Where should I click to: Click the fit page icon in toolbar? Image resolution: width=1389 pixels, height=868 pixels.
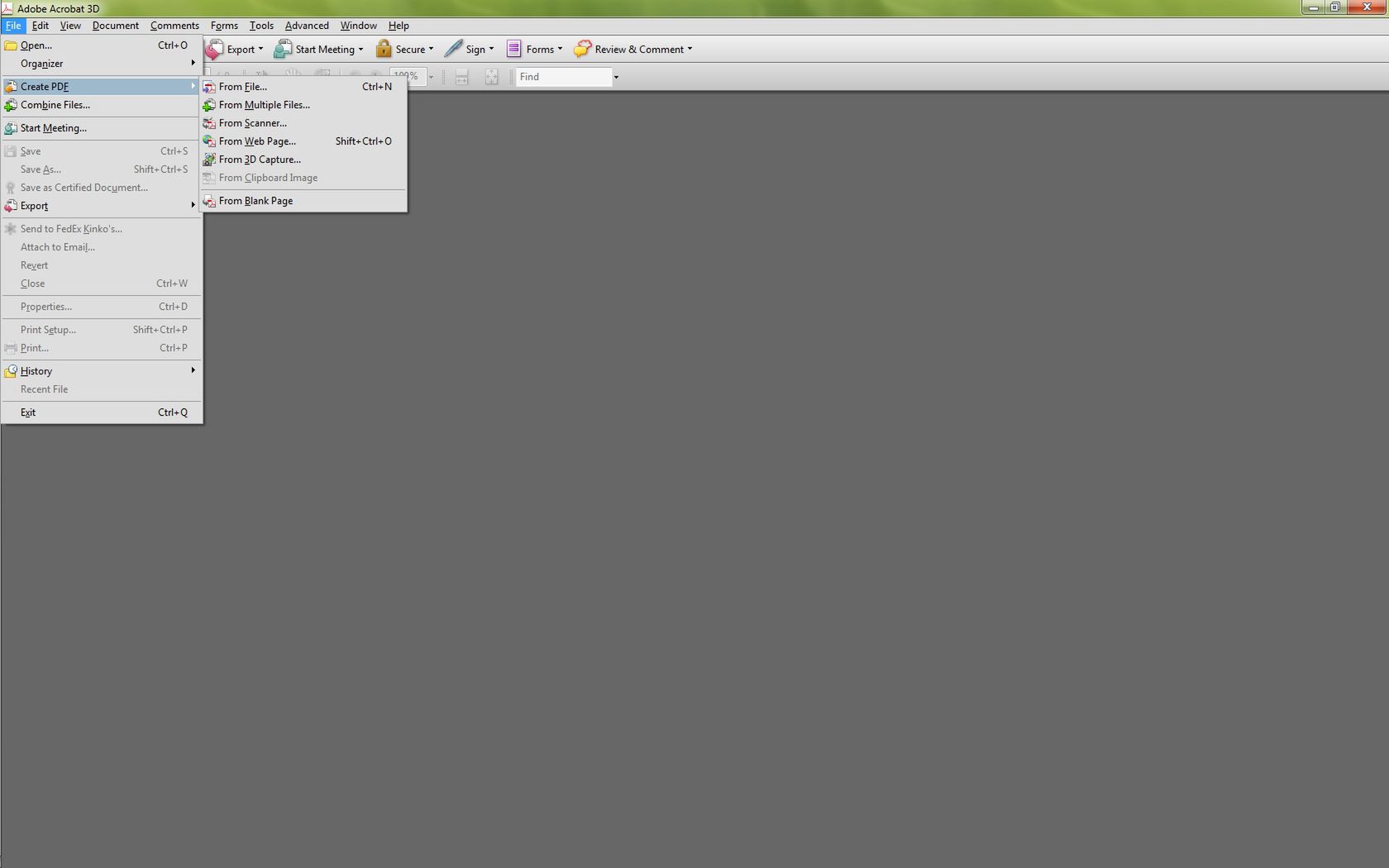[491, 77]
